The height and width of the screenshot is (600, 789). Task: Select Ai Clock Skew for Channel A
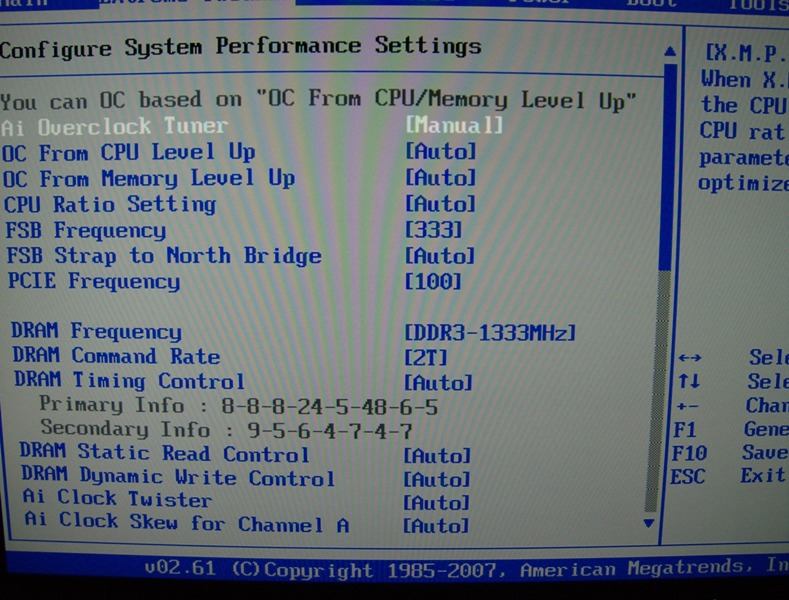click(187, 522)
